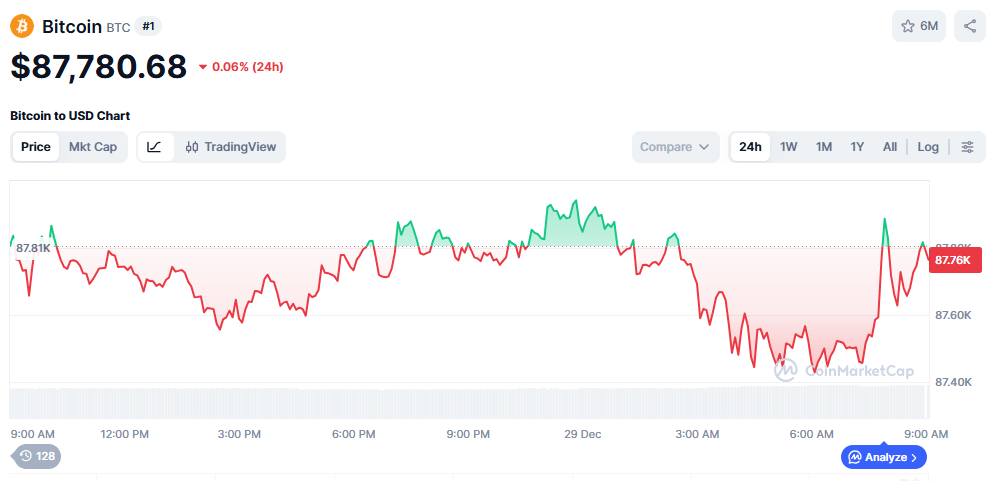Show the 1Y time range
This screenshot has height=481, width=996.
[x=857, y=147]
